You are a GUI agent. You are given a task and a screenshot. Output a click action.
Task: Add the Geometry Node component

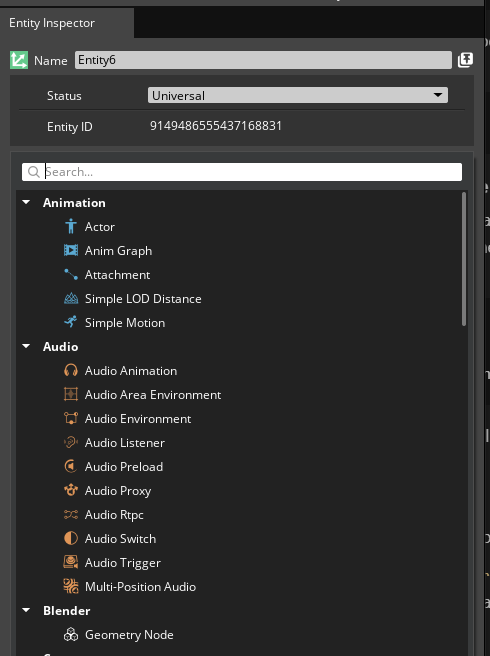(129, 635)
